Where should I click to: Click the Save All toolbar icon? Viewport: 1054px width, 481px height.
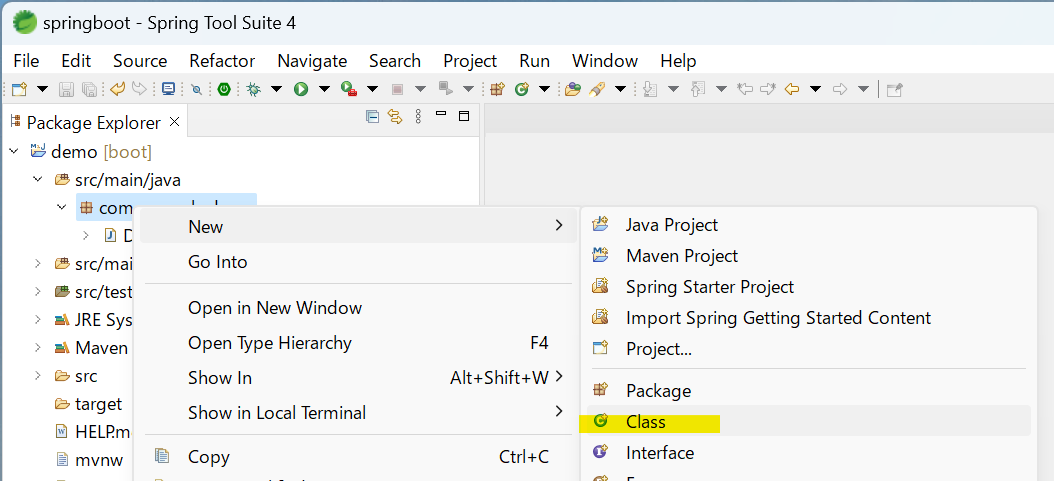coord(89,89)
